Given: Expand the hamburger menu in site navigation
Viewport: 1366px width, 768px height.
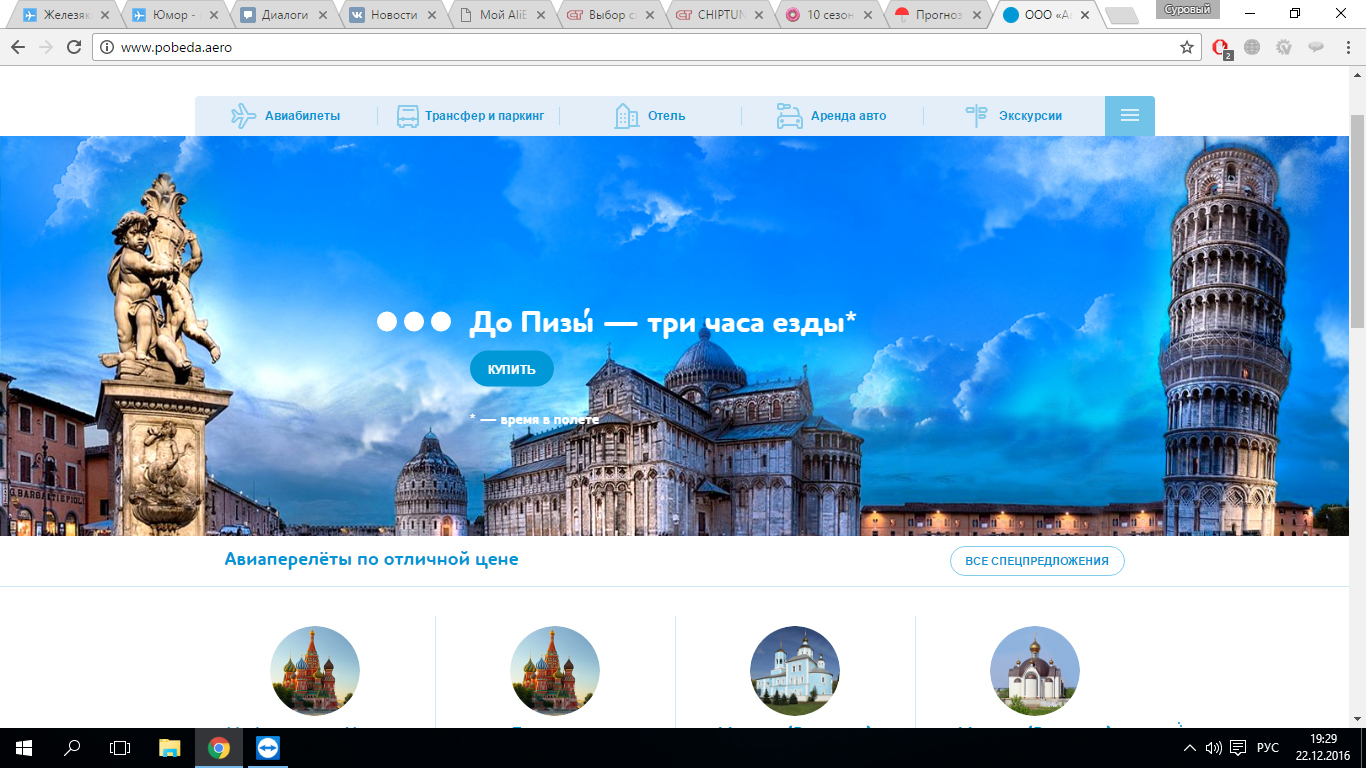Looking at the screenshot, I should click(x=1130, y=116).
